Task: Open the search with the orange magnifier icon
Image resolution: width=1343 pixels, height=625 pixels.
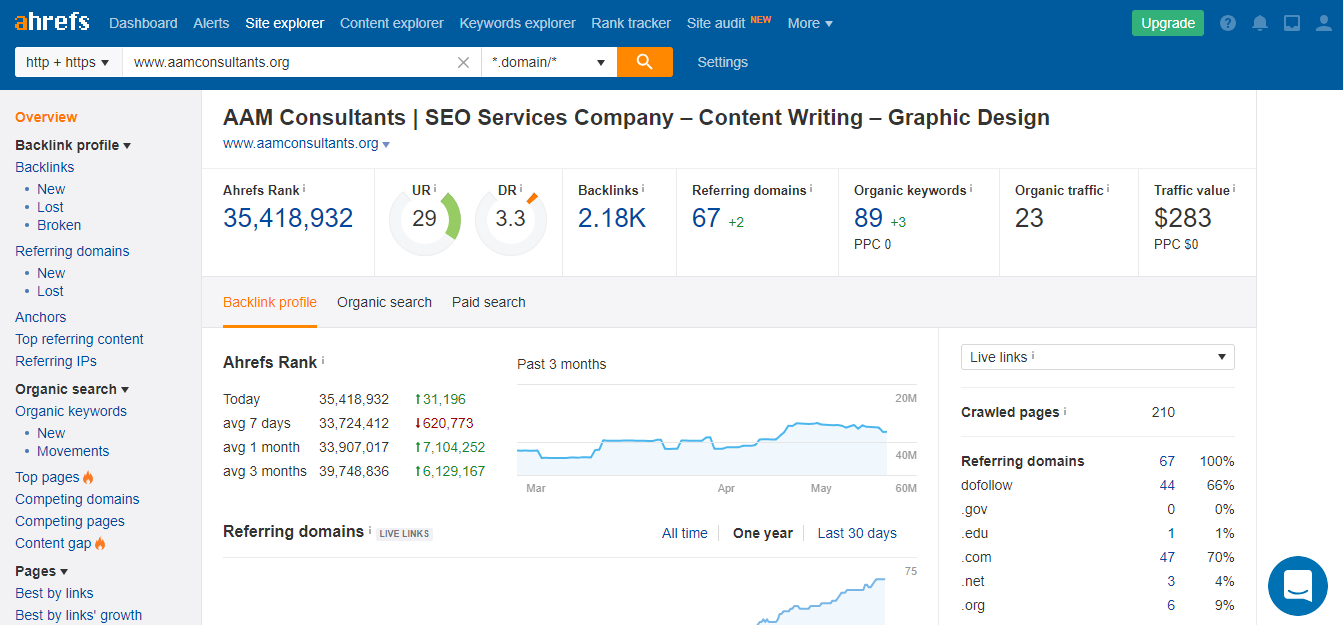Action: point(644,61)
